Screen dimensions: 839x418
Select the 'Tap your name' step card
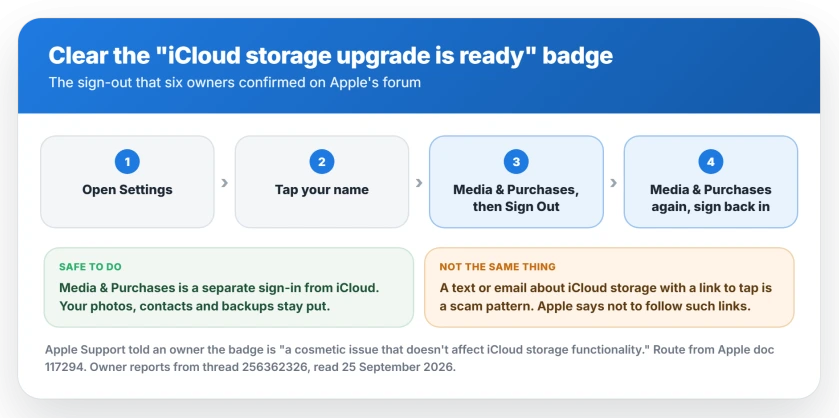point(322,181)
